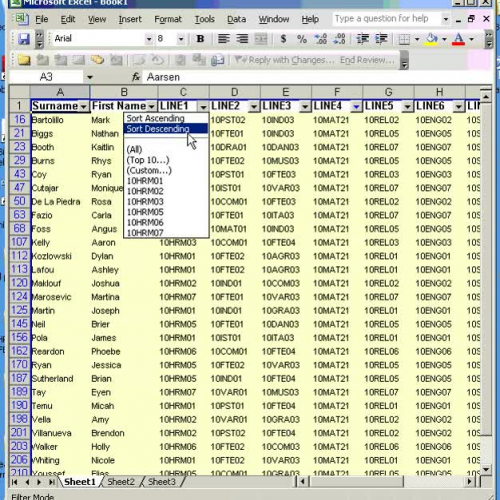Select 10HRM01 in filter list

click(x=166, y=181)
